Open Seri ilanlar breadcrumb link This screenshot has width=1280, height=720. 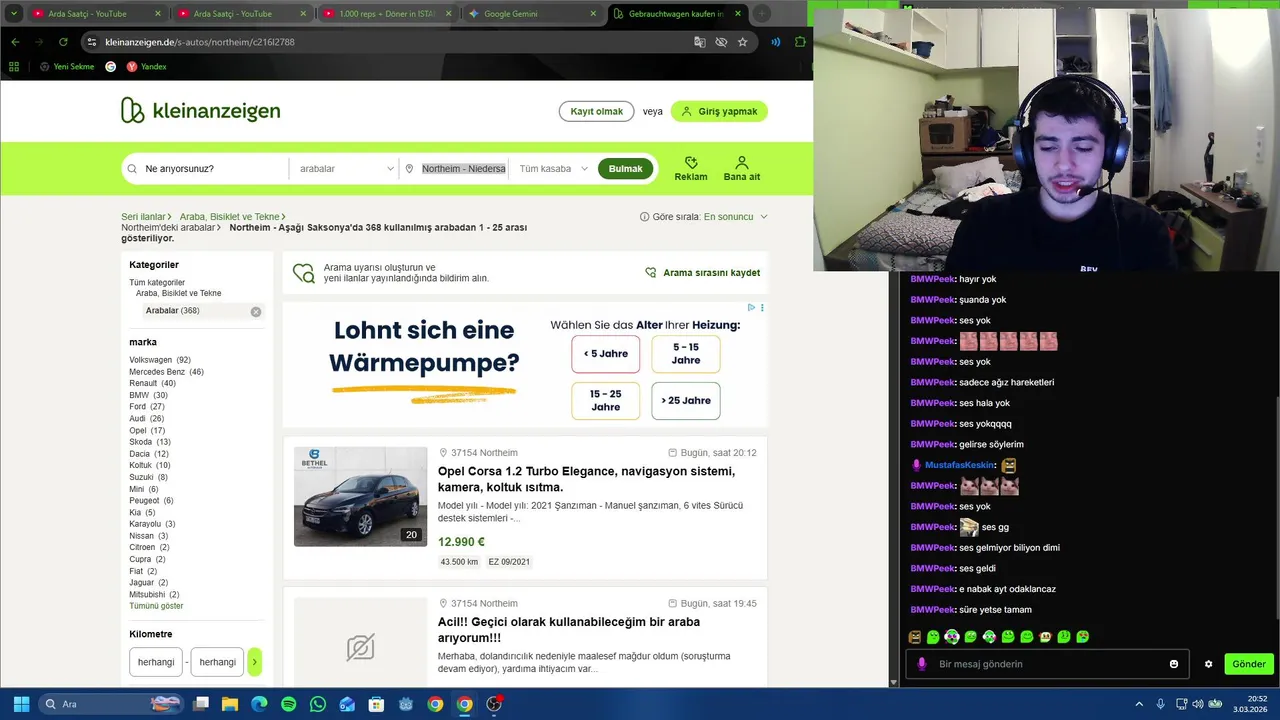(143, 216)
